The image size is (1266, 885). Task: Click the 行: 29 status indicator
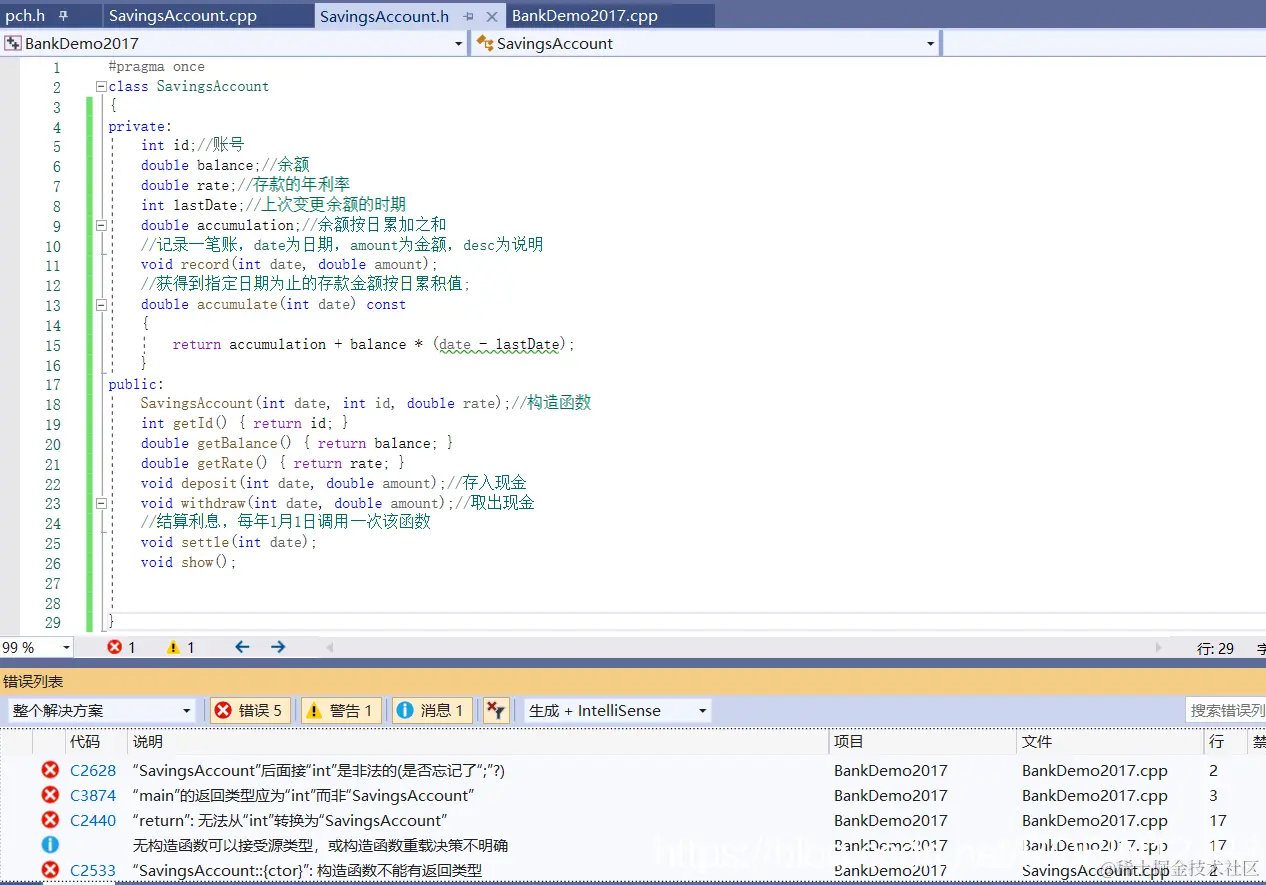1216,648
